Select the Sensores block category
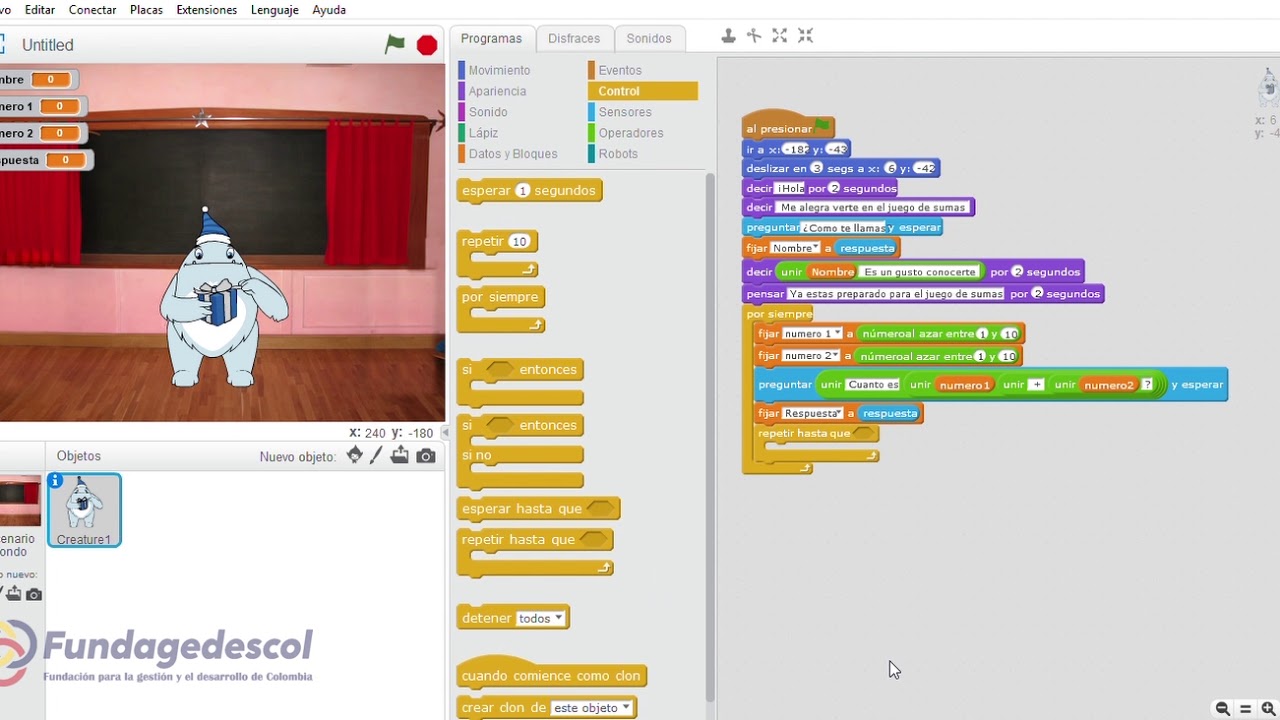1280x720 pixels. pyautogui.click(x=625, y=112)
